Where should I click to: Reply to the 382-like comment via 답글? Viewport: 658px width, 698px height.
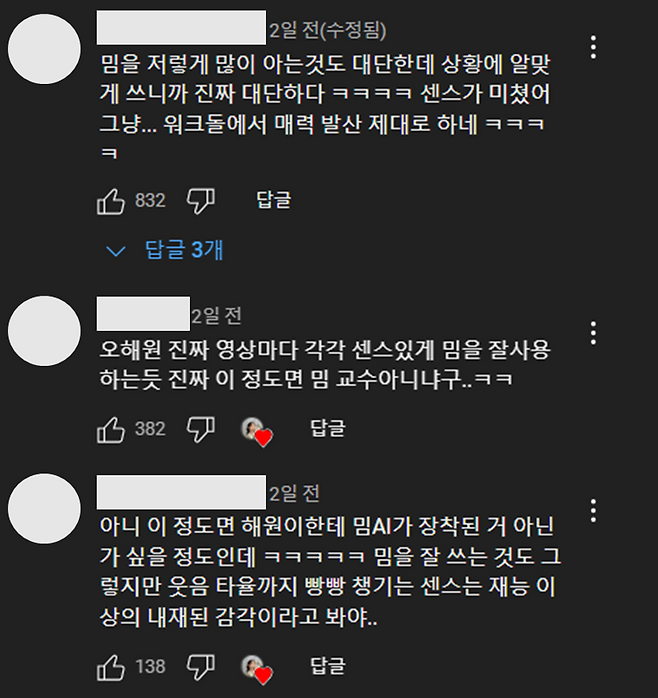328,428
